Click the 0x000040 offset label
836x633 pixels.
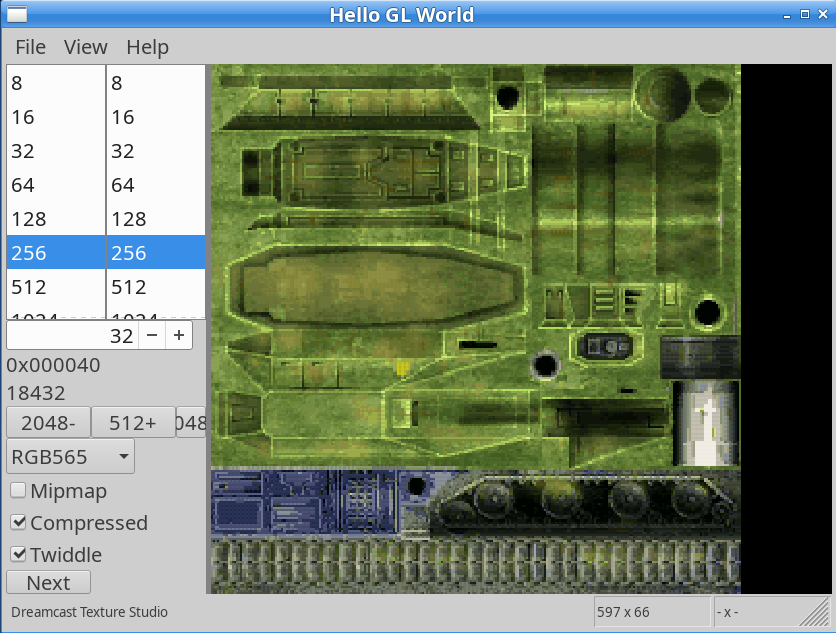click(53, 365)
